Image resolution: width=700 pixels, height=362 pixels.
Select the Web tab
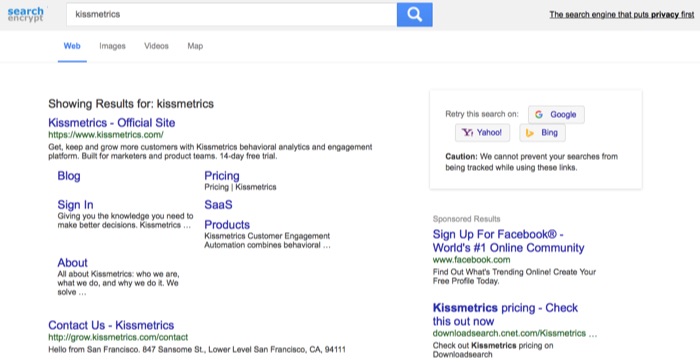(72, 46)
